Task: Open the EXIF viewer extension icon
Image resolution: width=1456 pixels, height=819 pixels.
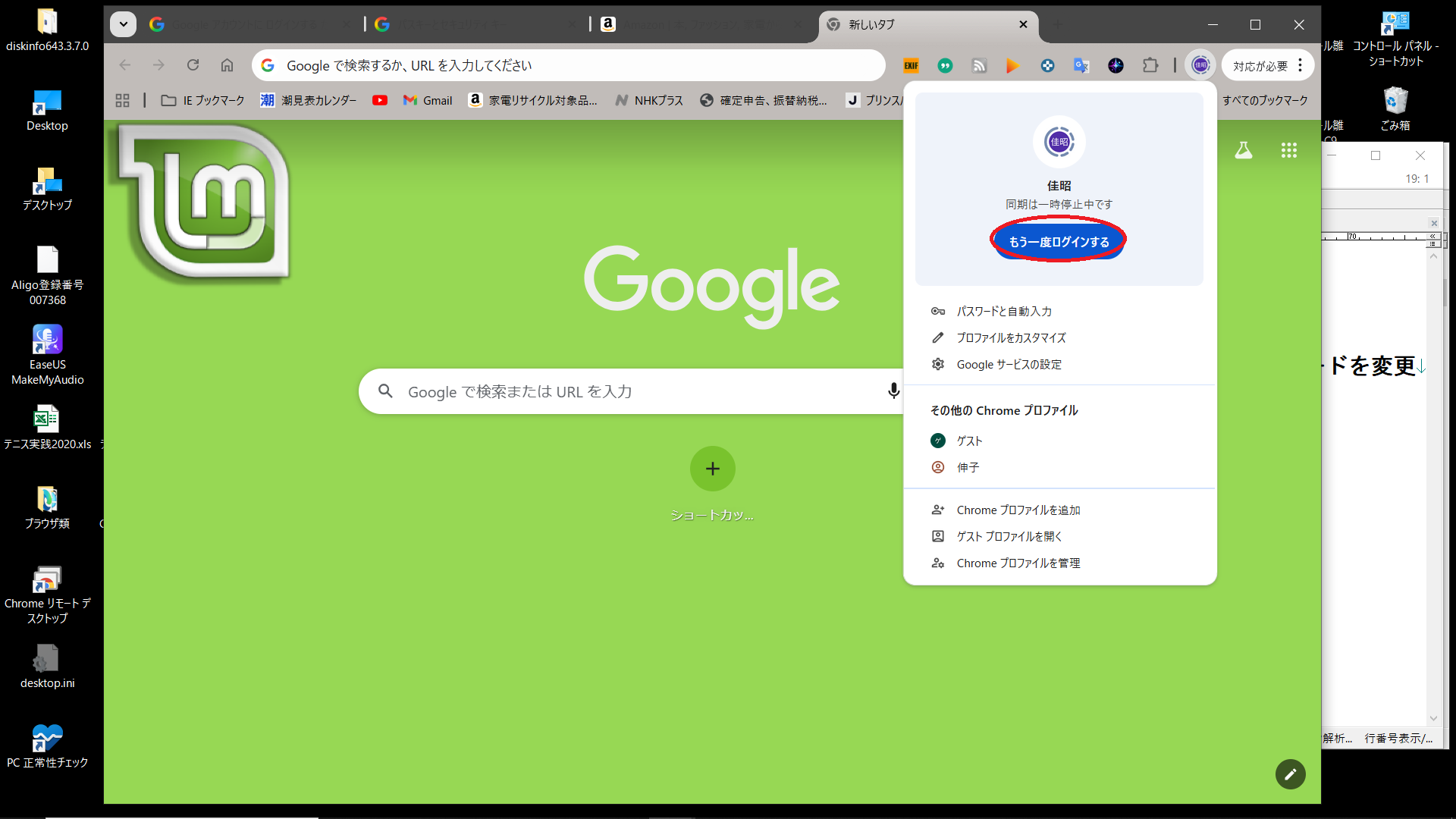Action: [911, 66]
